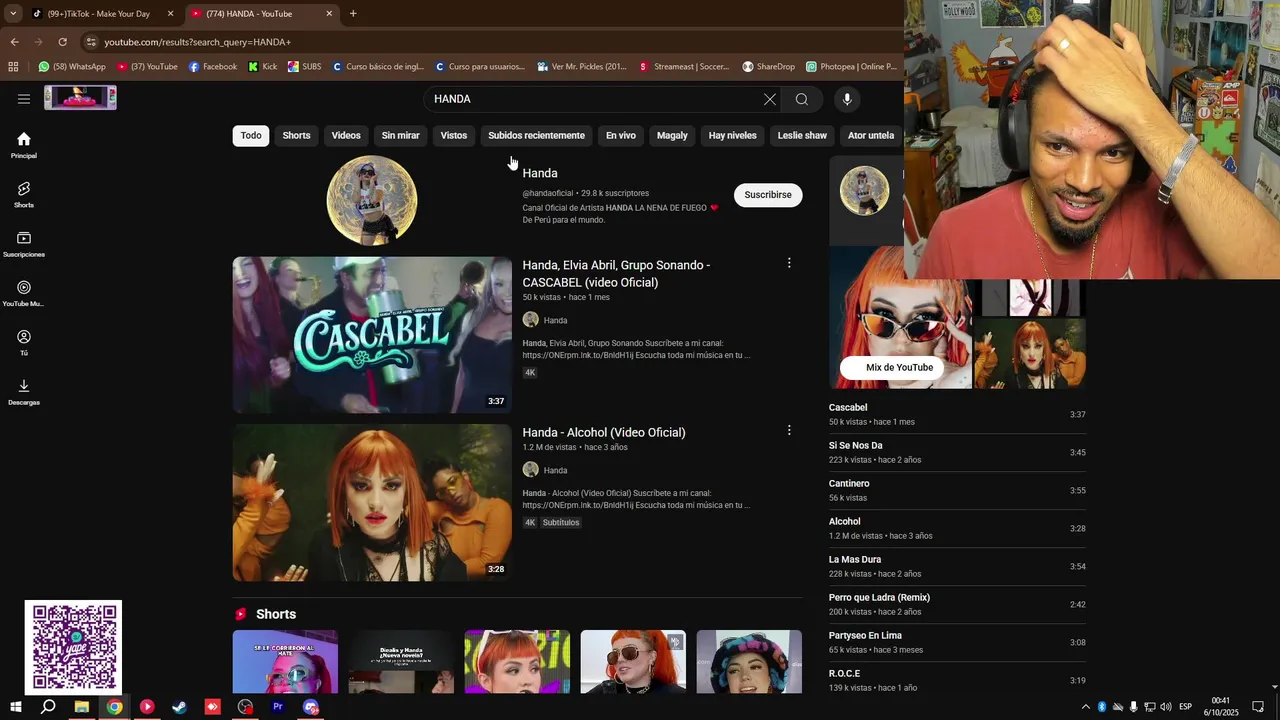This screenshot has width=1280, height=720.
Task: Select the Subidos recientemente chip
Action: pyautogui.click(x=536, y=135)
